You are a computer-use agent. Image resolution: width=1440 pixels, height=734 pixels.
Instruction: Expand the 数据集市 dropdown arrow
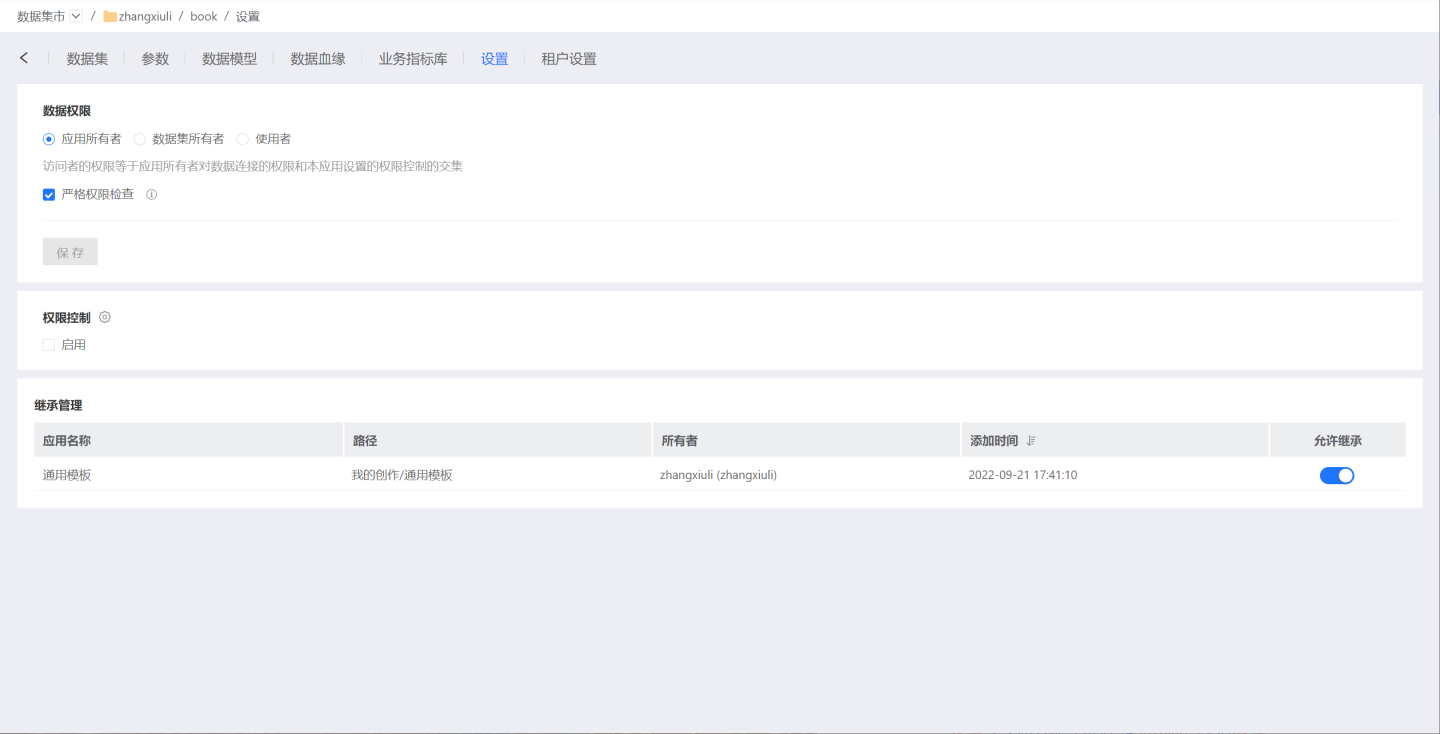(76, 16)
